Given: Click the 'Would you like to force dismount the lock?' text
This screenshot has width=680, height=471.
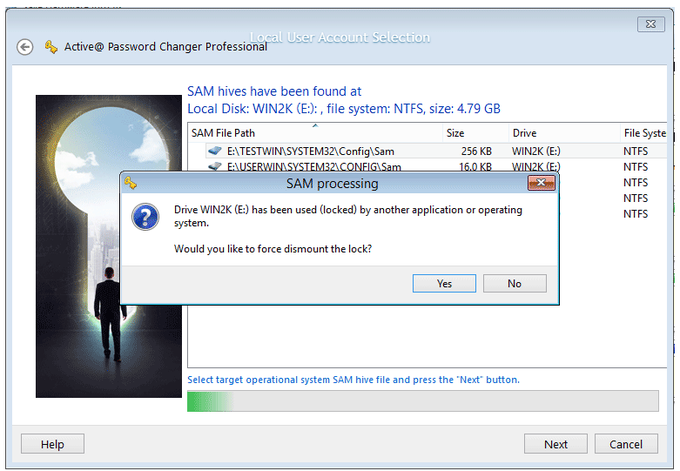Looking at the screenshot, I should click(x=273, y=249).
